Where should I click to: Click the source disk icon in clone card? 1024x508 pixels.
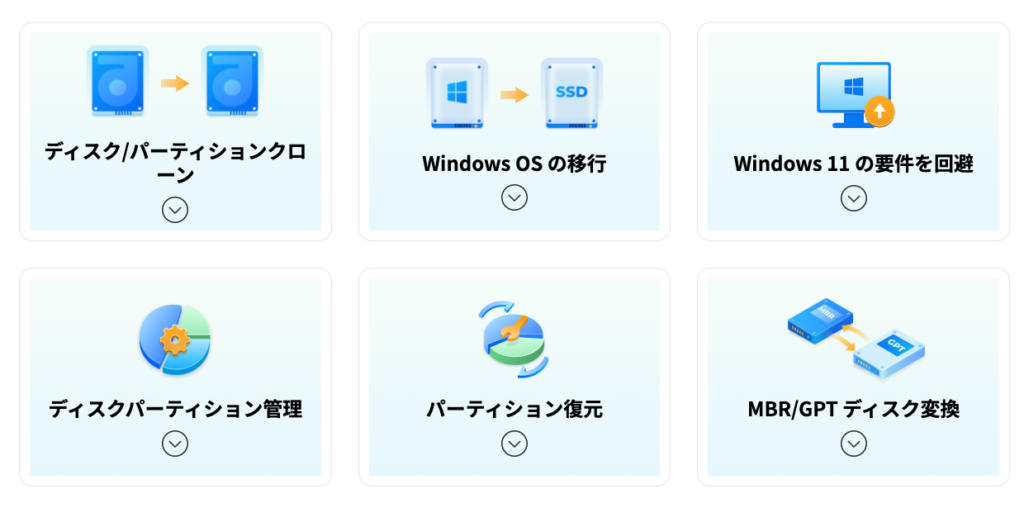coord(117,82)
